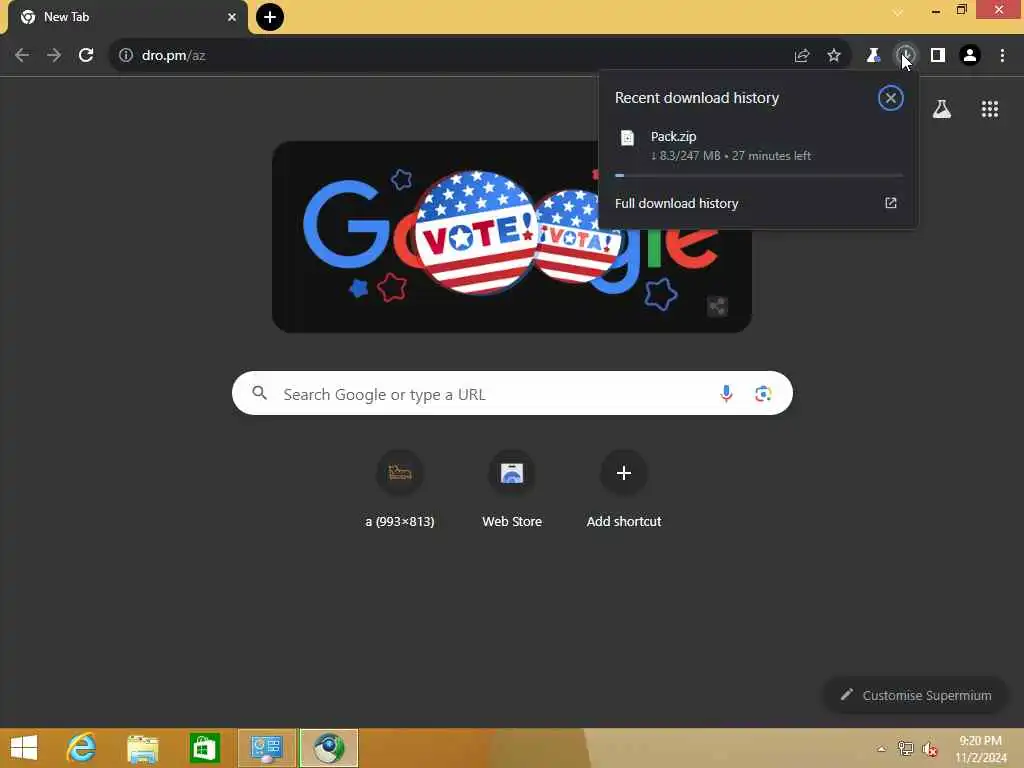Image resolution: width=1024 pixels, height=768 pixels.
Task: Open a new tab with plus button
Action: [270, 17]
